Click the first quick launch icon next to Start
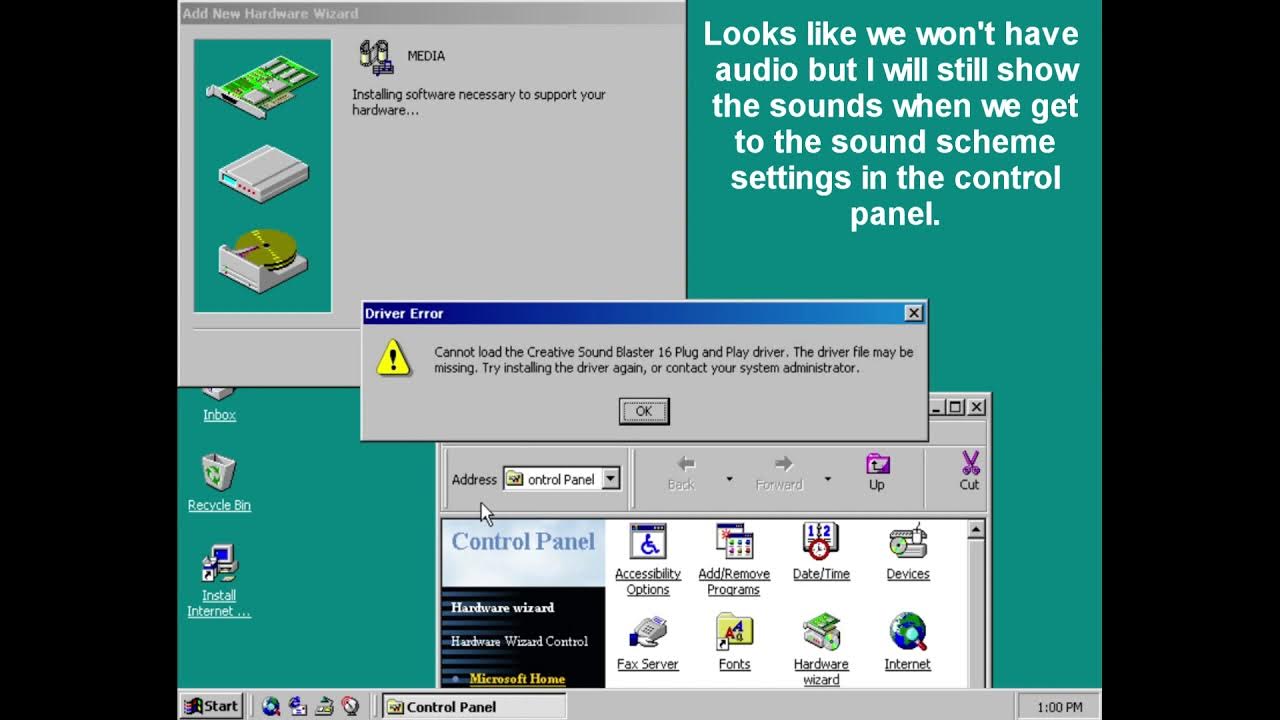The image size is (1280, 720). click(271, 706)
